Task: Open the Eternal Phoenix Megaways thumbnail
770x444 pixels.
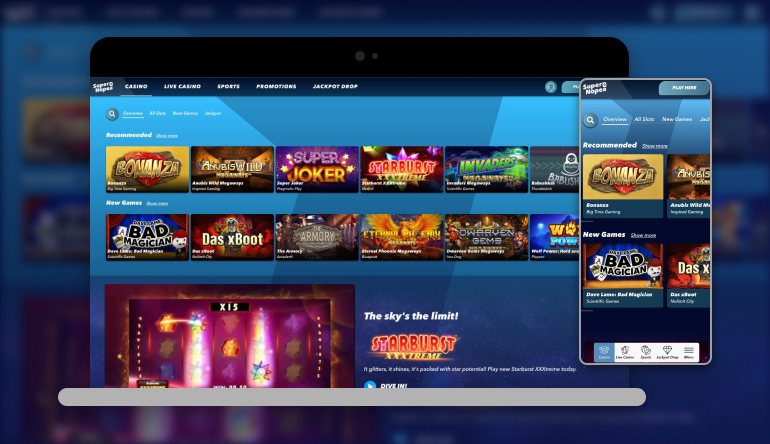Action: coord(402,237)
